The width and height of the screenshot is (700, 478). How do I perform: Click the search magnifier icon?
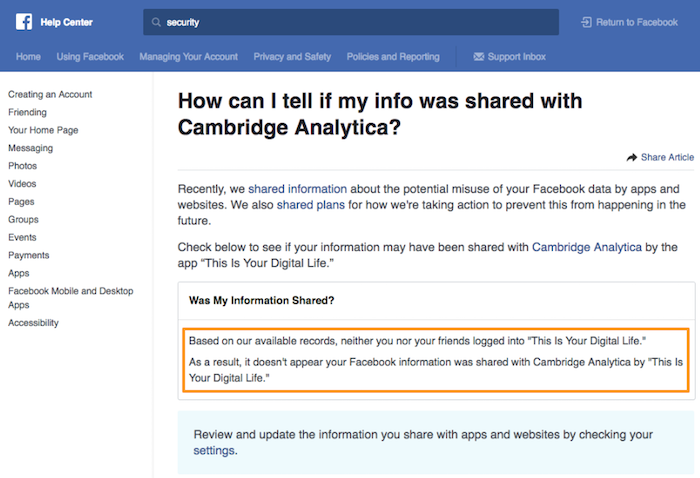[156, 22]
